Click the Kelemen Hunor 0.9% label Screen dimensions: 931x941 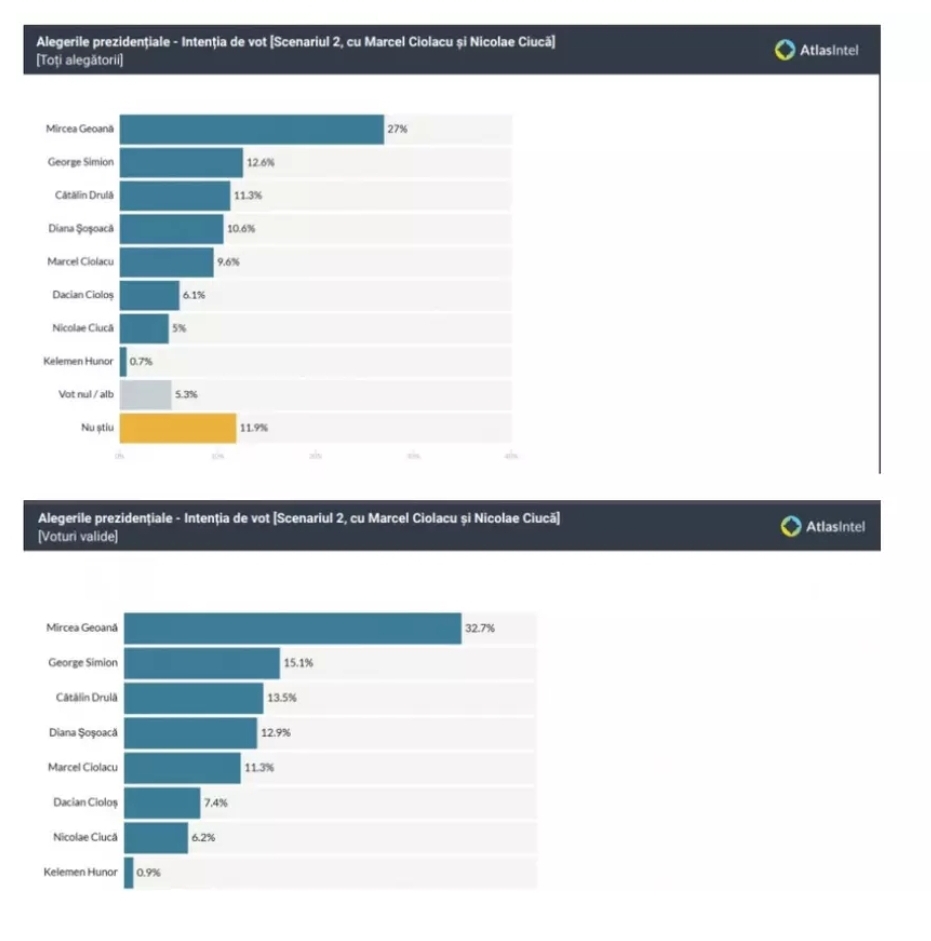148,872
